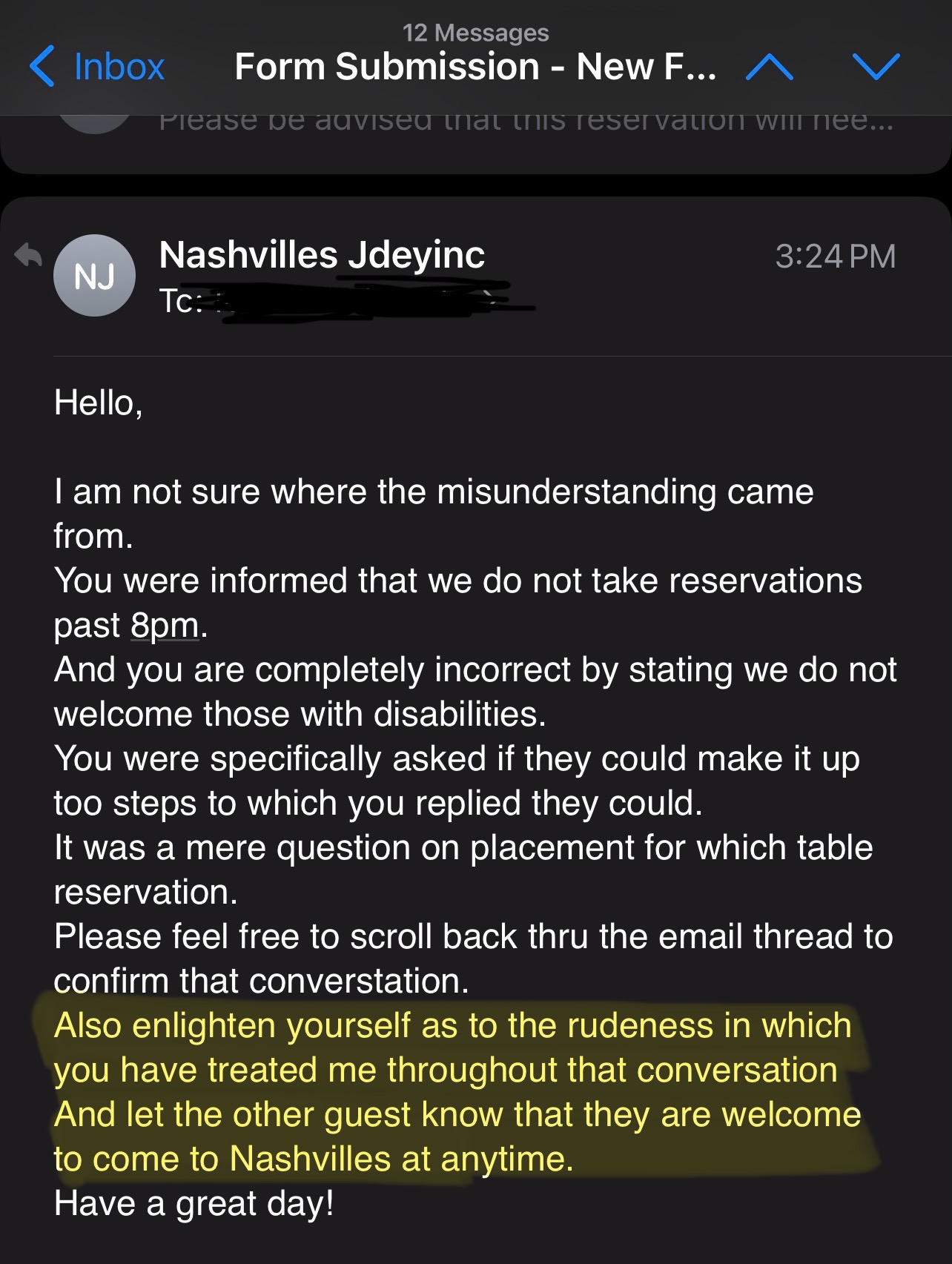
Task: Tap the "Form Submission - New F..." subject title
Action: 475,67
